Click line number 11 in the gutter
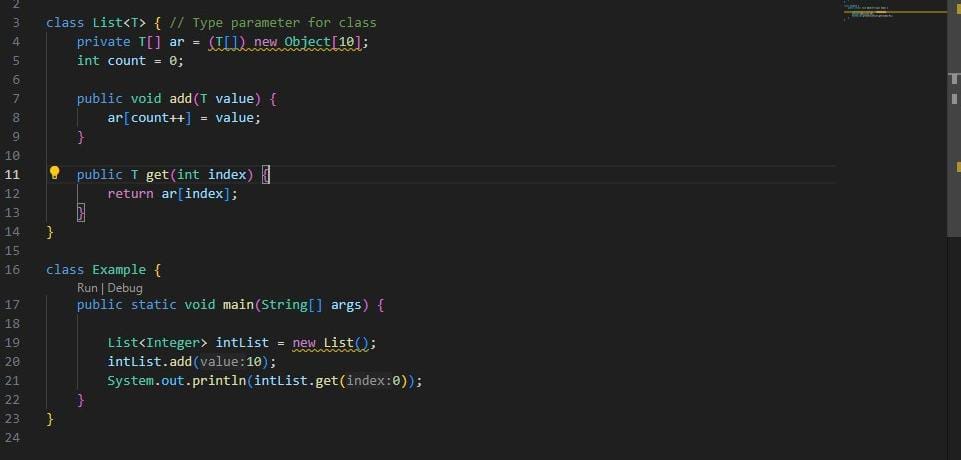 pyautogui.click(x=12, y=175)
